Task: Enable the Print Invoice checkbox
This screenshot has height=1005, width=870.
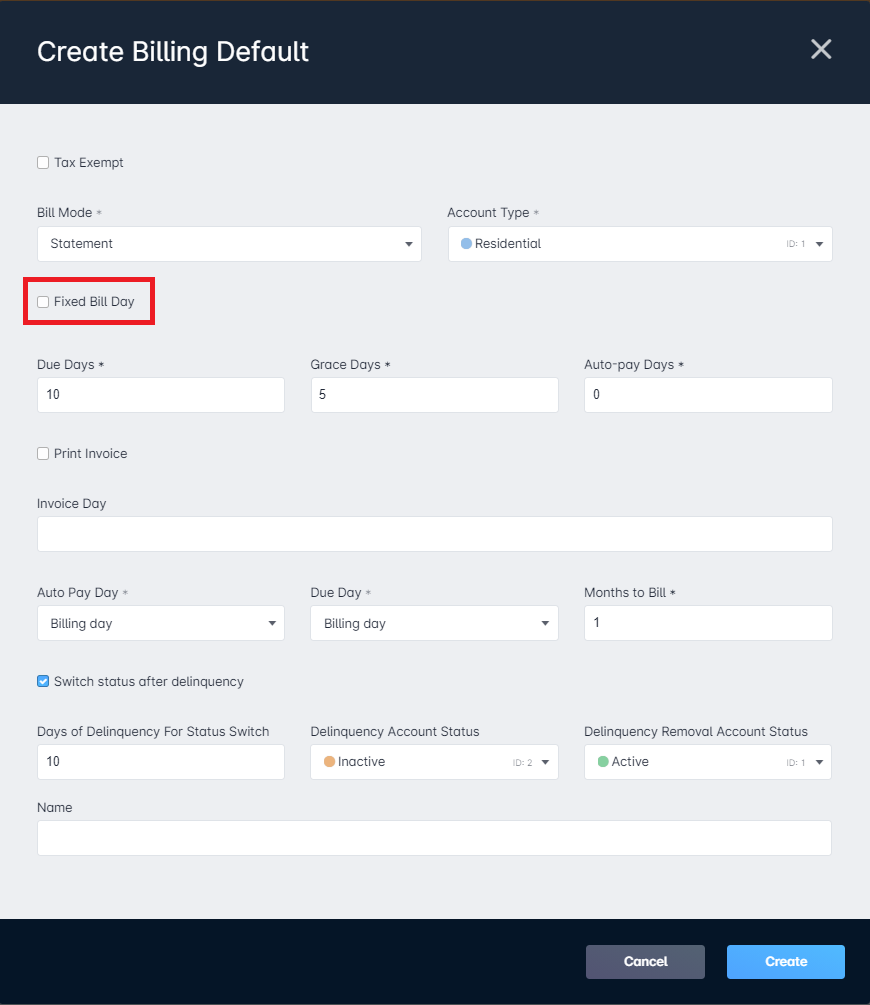Action: coord(43,453)
